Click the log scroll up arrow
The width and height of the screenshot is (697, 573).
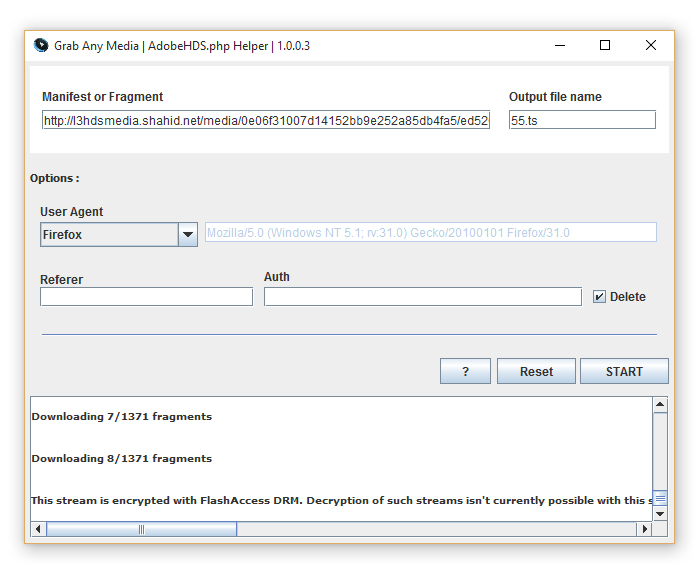(x=660, y=405)
